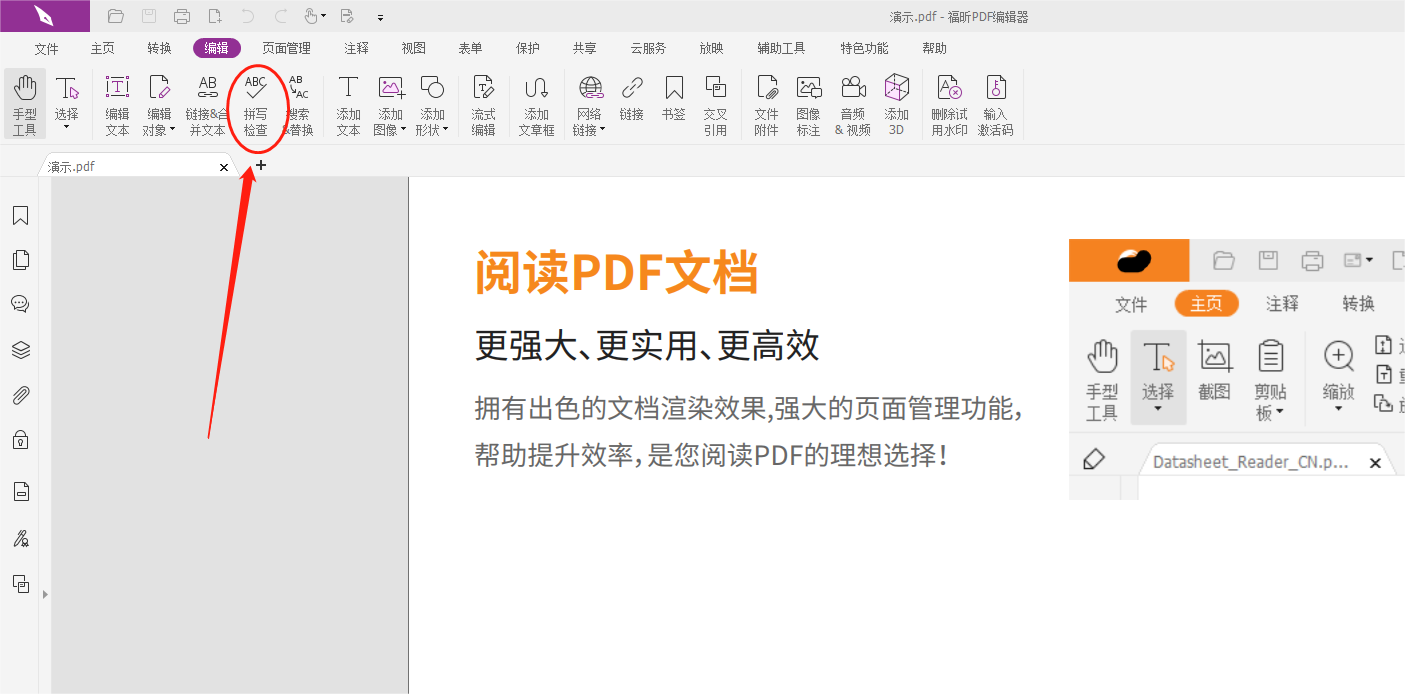Screen dimensions: 1405x694
Task: Open 搜索&替换 search and replace
Action: click(299, 103)
